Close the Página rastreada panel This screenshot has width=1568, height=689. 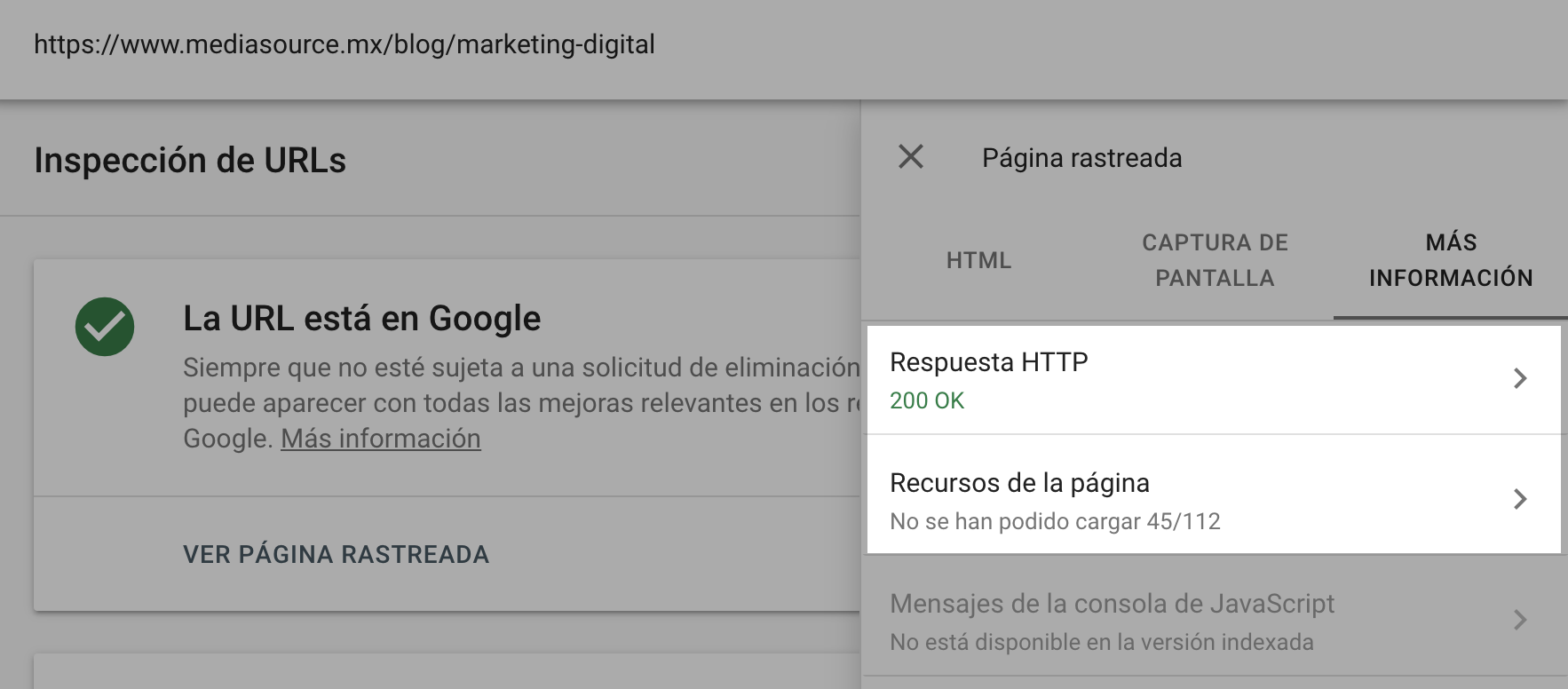(x=911, y=157)
